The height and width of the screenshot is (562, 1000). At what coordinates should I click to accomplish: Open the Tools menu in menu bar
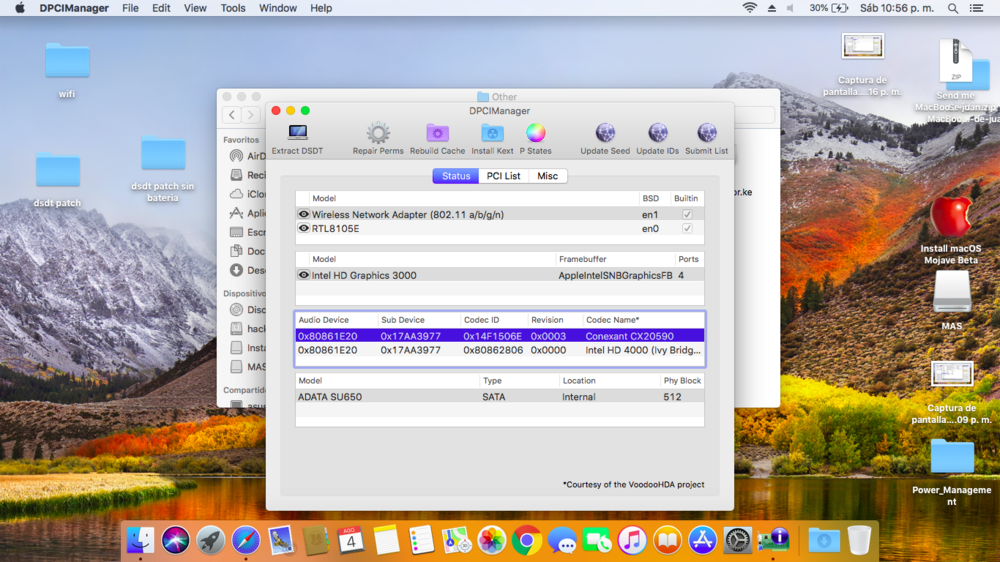click(x=233, y=8)
